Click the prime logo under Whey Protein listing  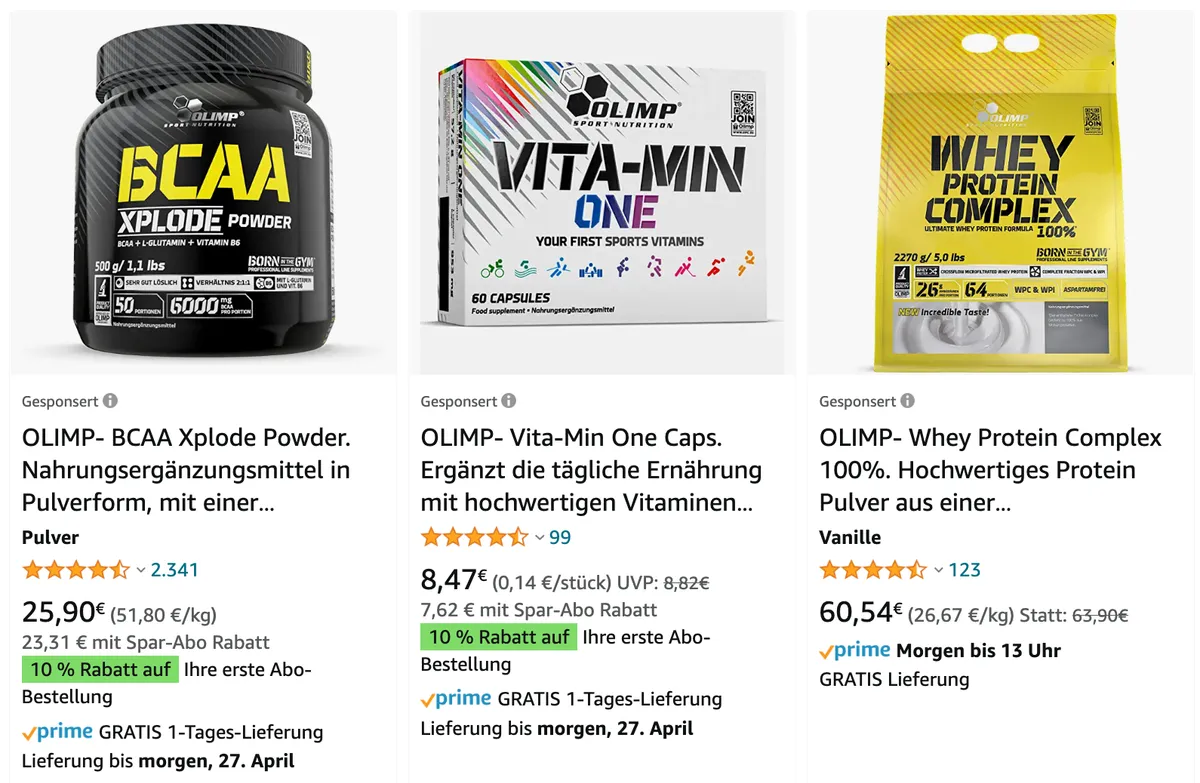[855, 650]
